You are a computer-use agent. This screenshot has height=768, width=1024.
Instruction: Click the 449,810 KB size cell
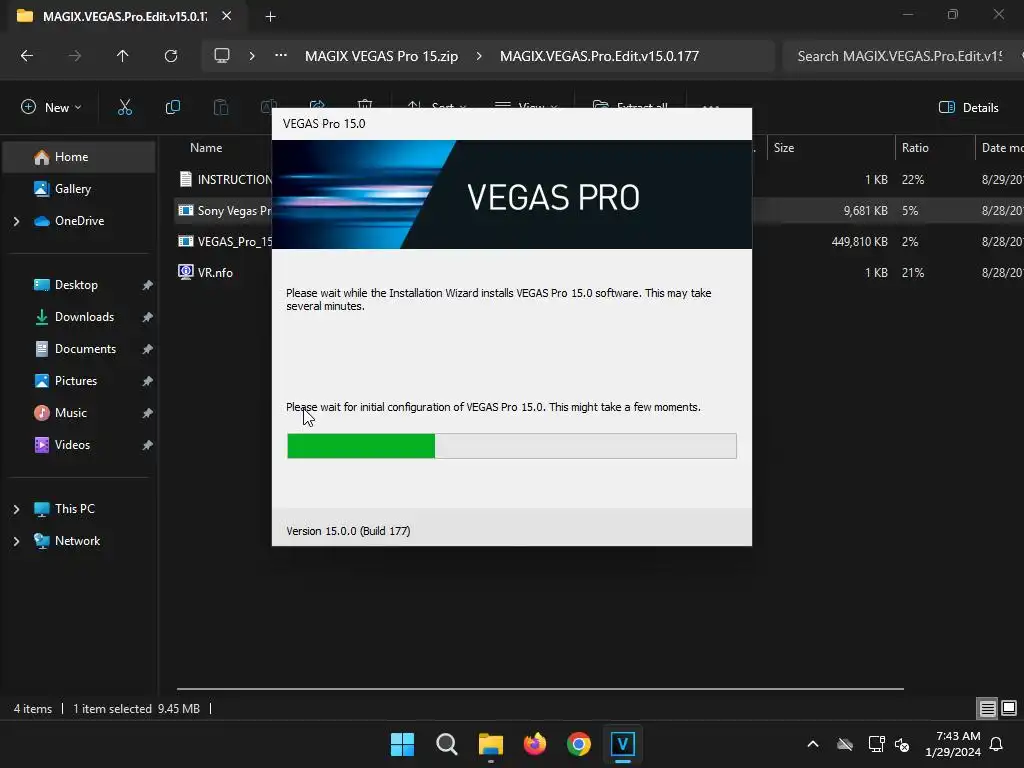pos(859,242)
